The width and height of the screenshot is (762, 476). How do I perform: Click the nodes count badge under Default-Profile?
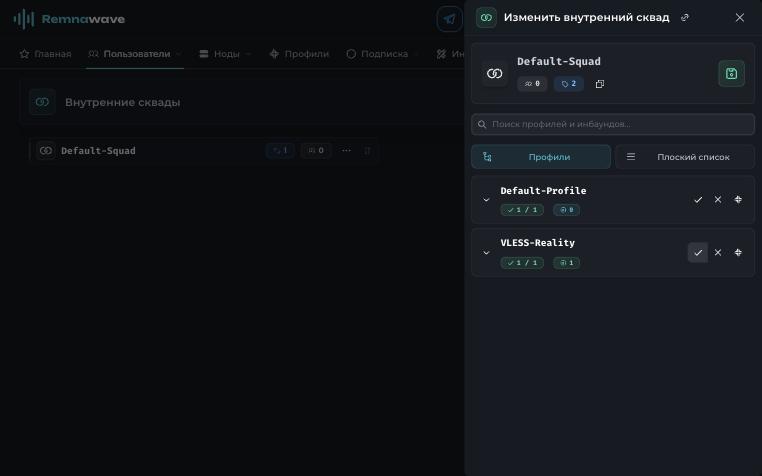click(x=567, y=210)
